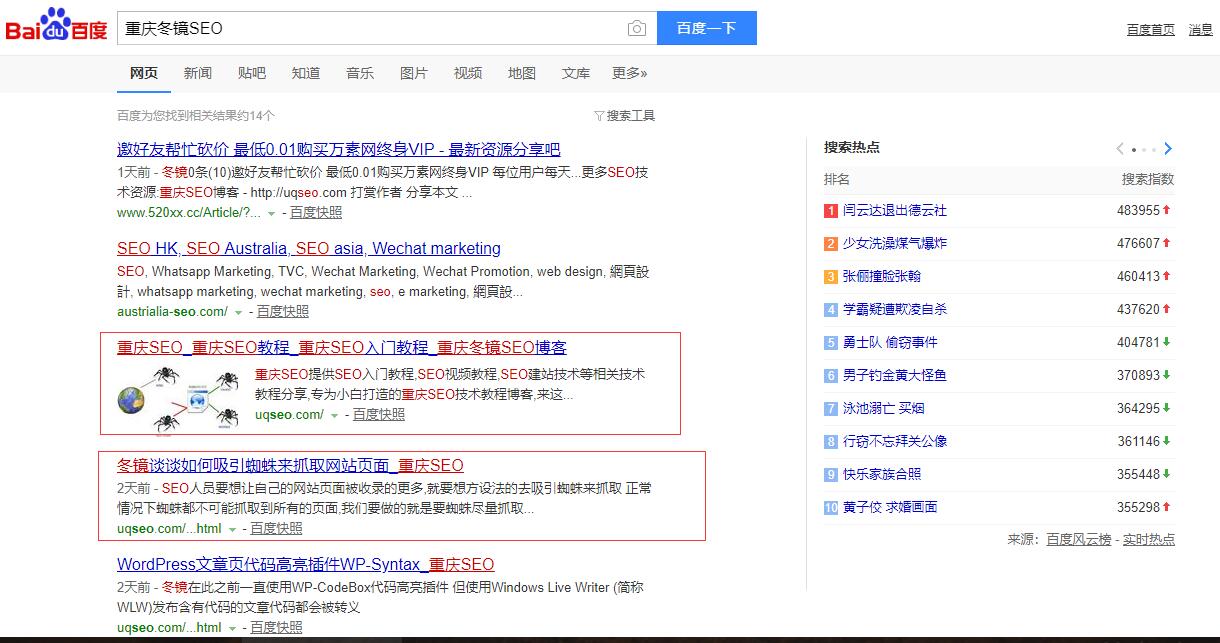Click the spider diagram thumbnail image

tap(179, 400)
